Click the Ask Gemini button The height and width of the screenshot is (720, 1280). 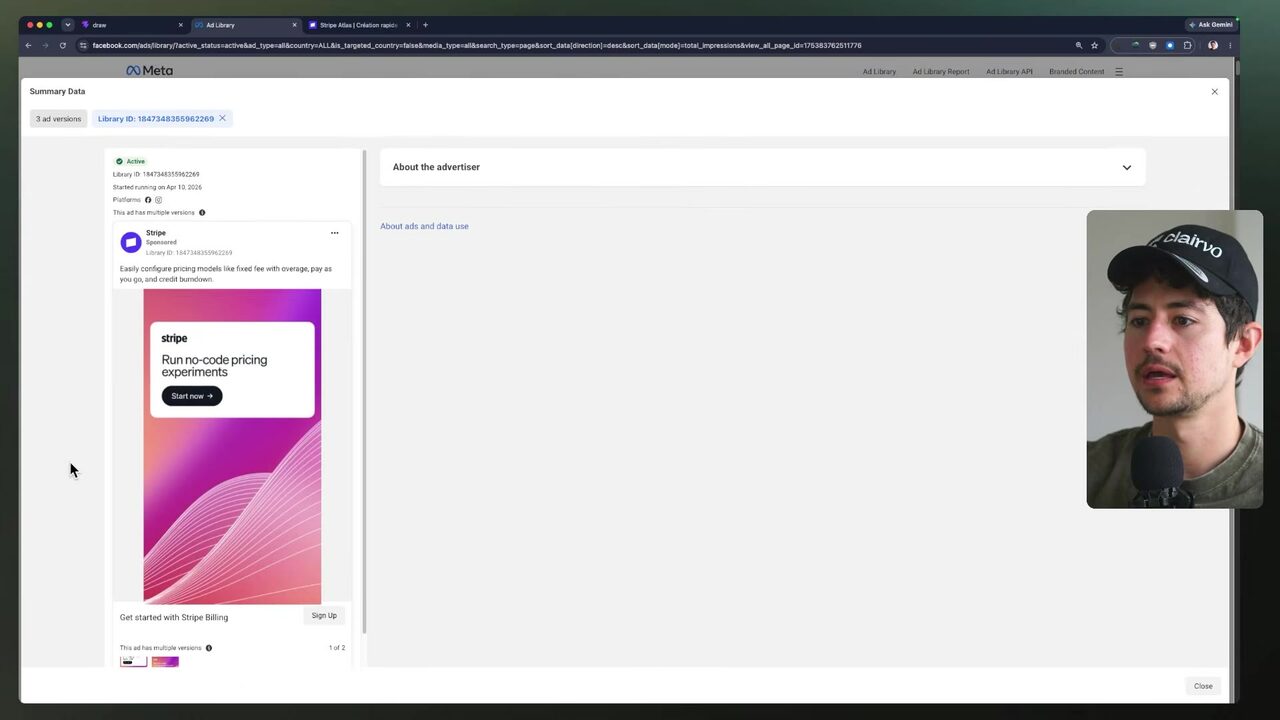click(1210, 25)
